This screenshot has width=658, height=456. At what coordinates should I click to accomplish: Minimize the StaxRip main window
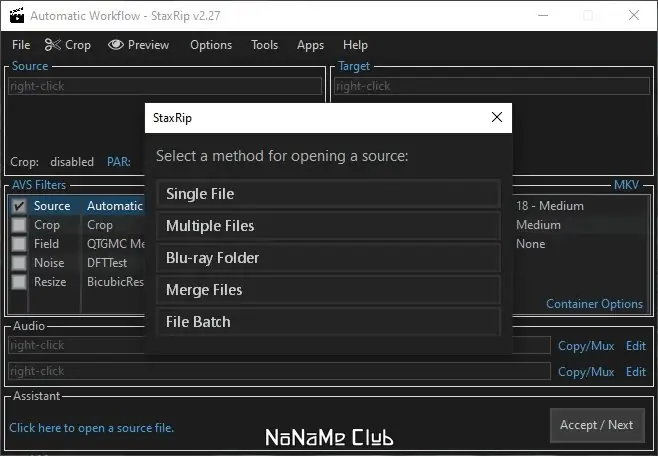[x=543, y=16]
